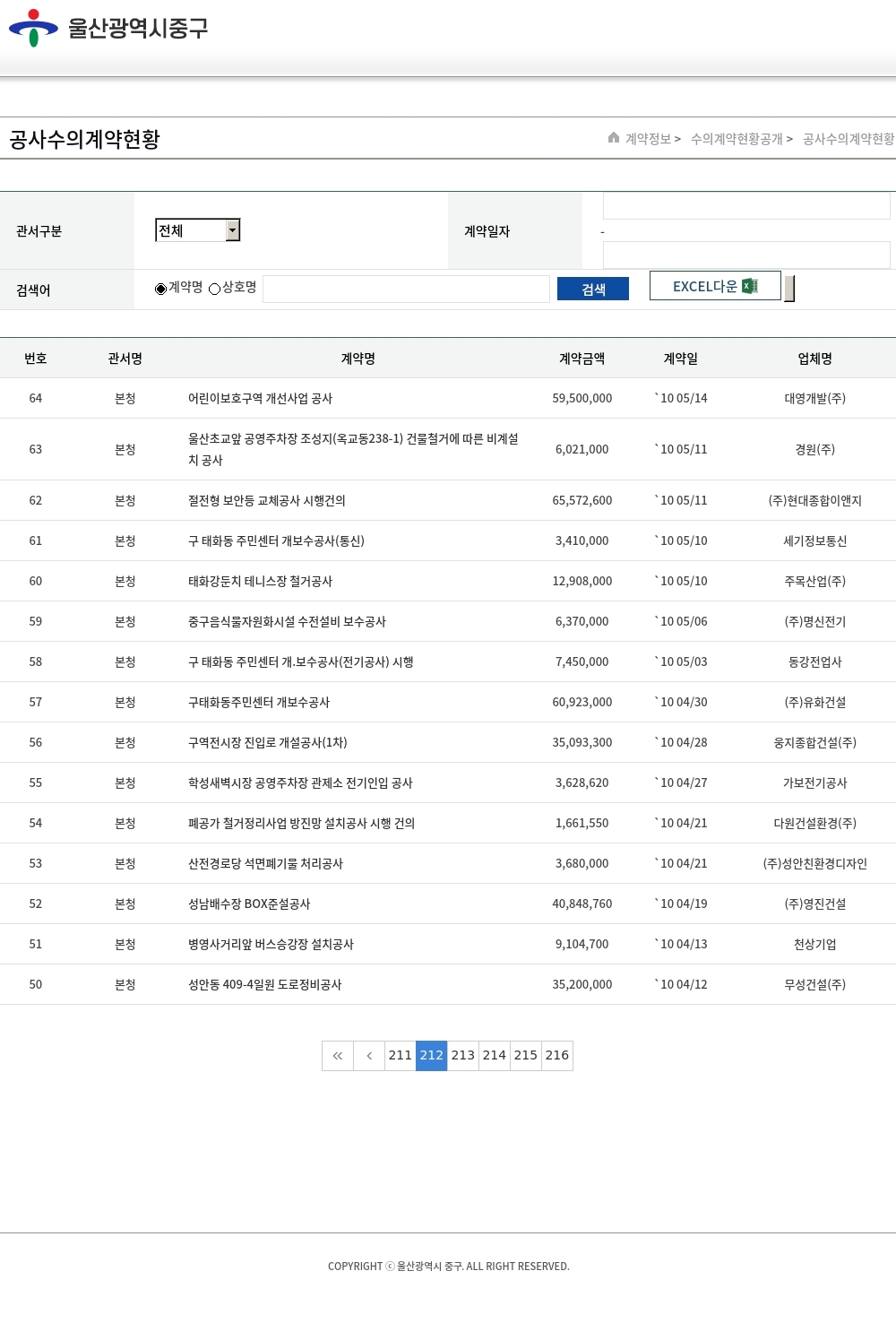This screenshot has width=896, height=1323.
Task: Click the 검색 search button
Action: tap(592, 289)
